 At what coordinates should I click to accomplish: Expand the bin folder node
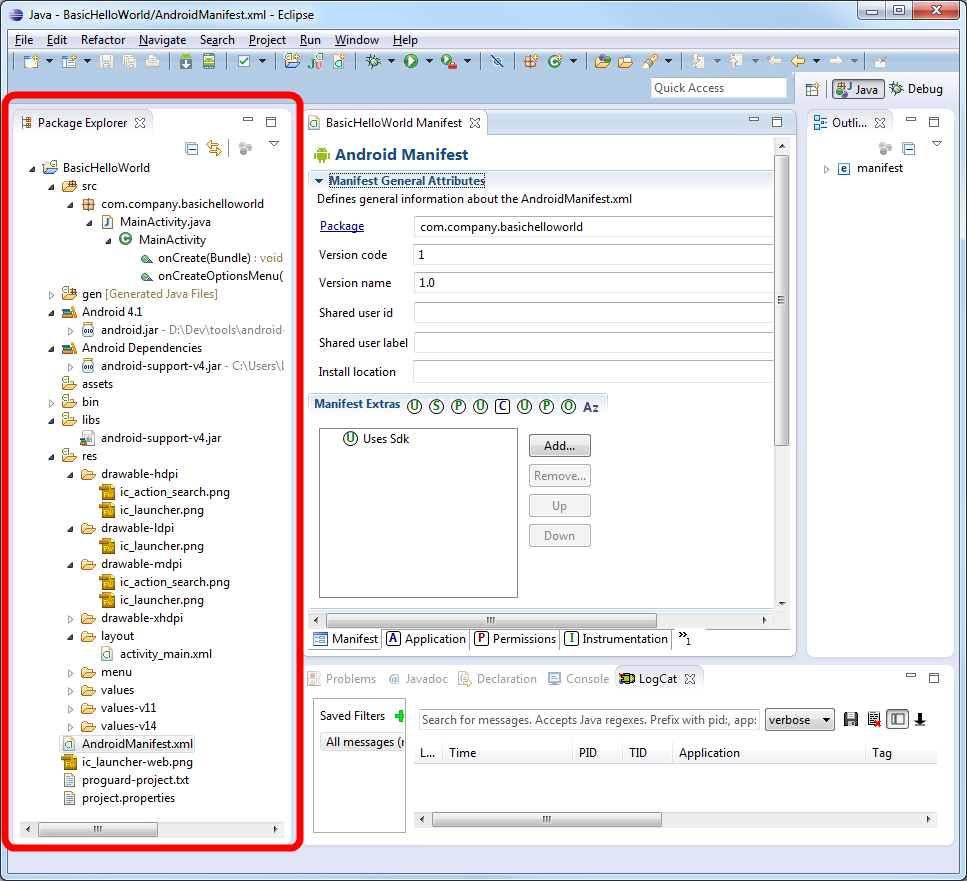(x=51, y=403)
